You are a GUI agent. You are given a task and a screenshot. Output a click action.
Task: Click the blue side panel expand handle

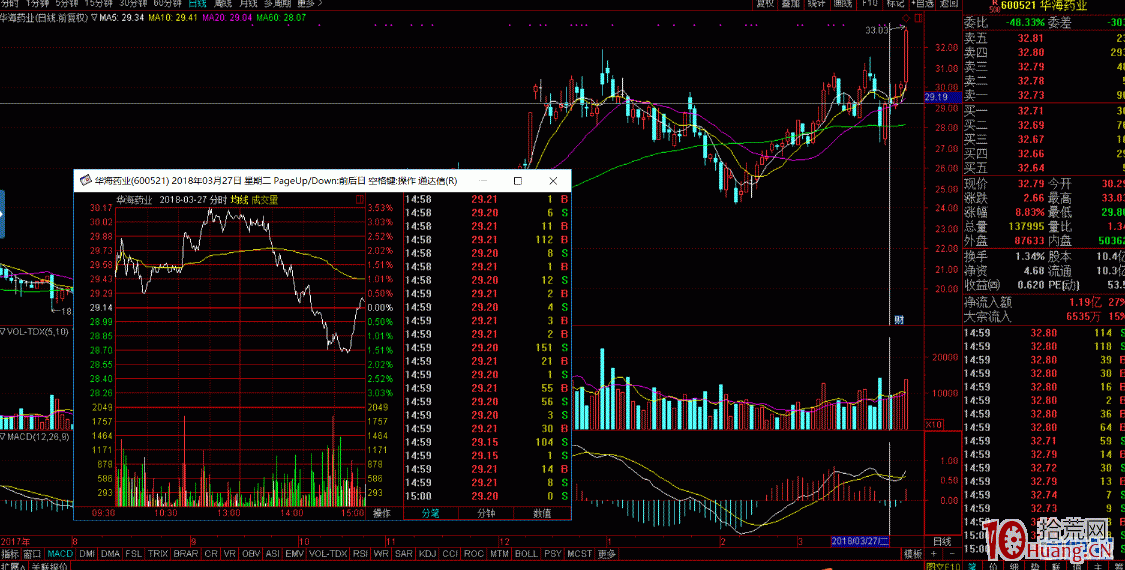tap(2, 214)
